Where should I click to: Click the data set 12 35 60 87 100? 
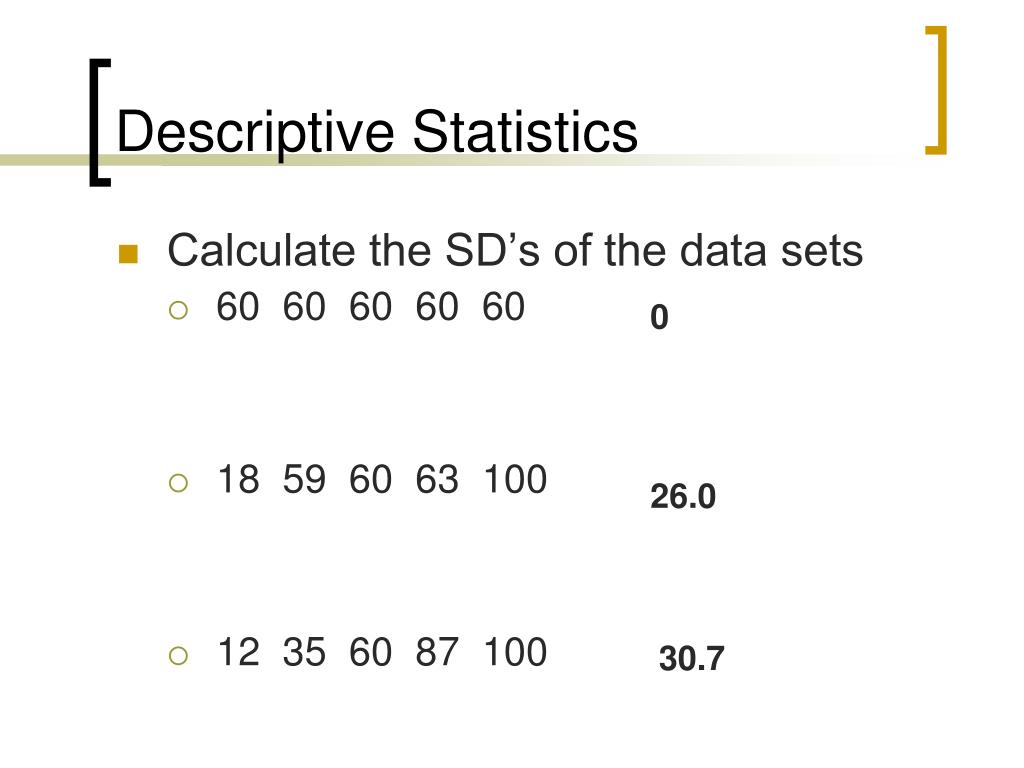click(x=382, y=652)
